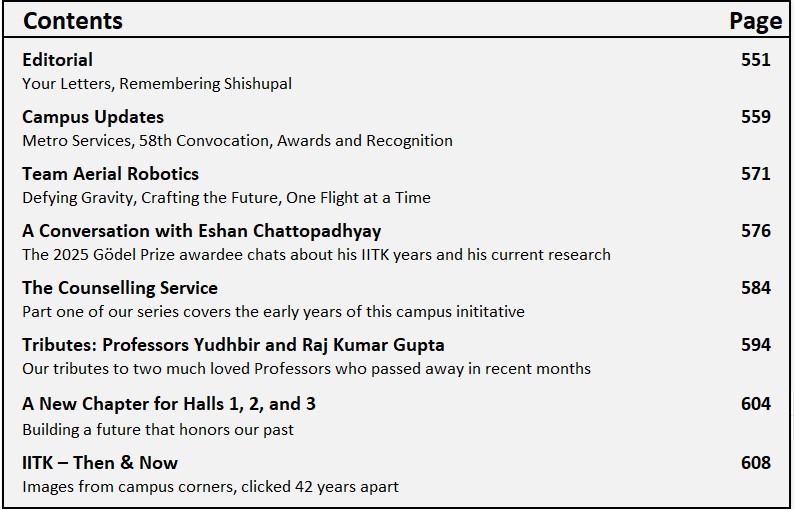Viewport: 795px width, 510px height.
Task: Click the Contents header title
Action: click(72, 20)
